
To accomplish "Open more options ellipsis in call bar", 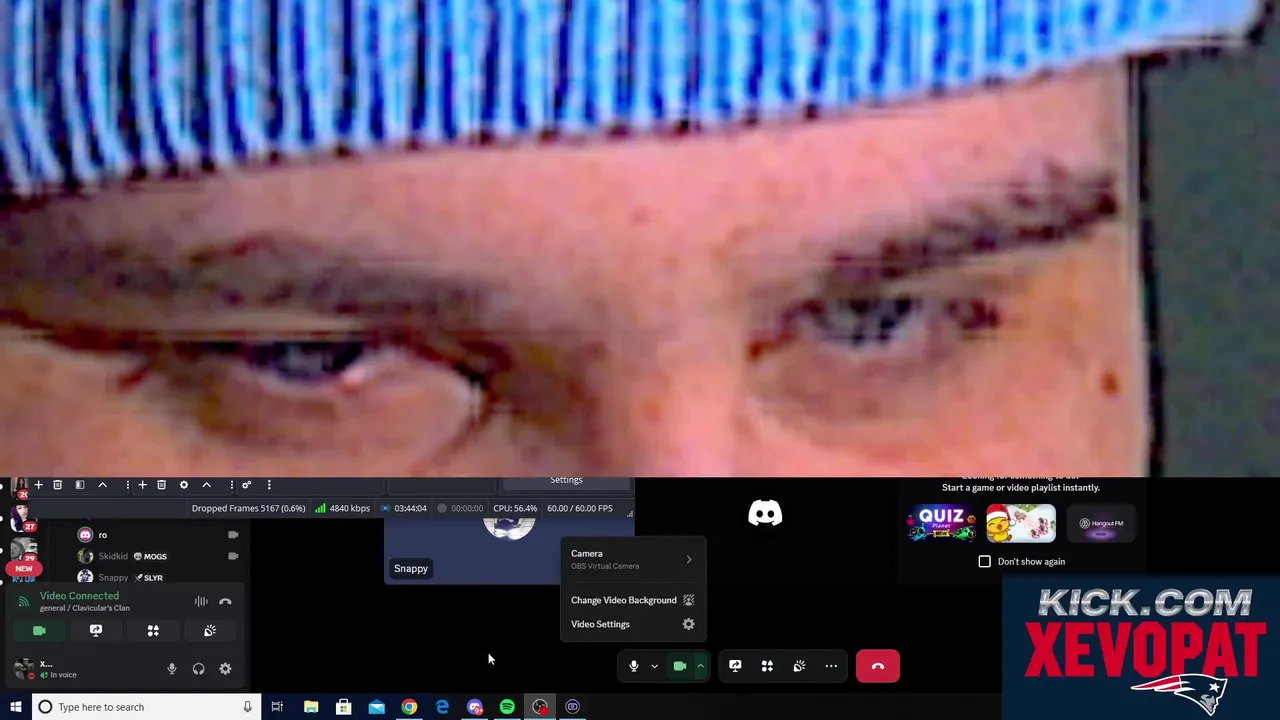I will (831, 666).
